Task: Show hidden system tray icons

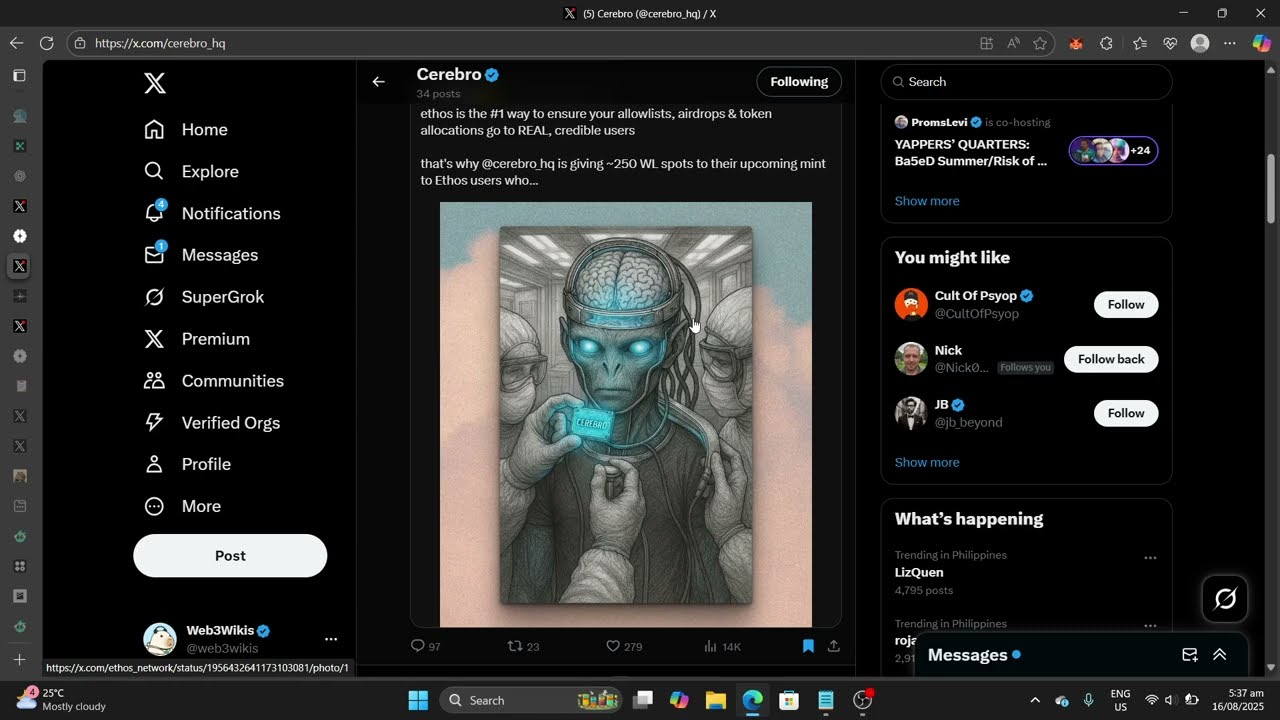Action: pyautogui.click(x=1035, y=700)
